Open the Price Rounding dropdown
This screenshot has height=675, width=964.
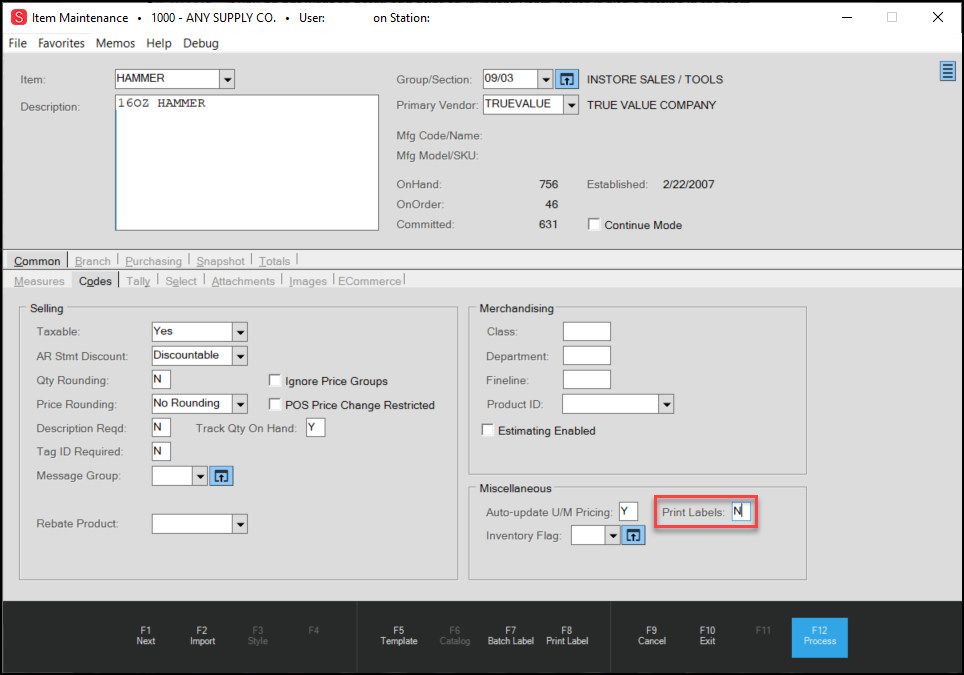click(240, 404)
